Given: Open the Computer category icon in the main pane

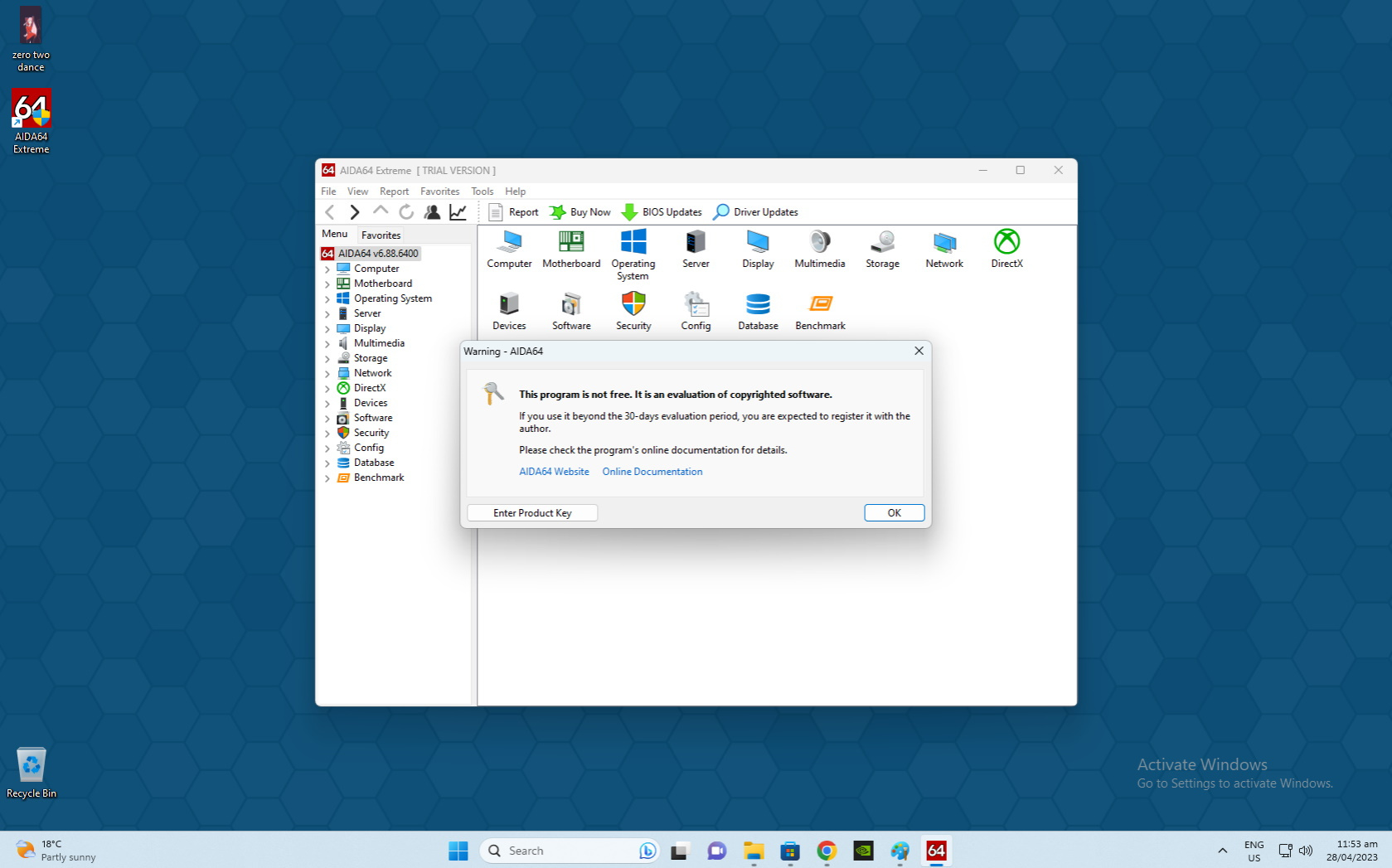Looking at the screenshot, I should (509, 249).
